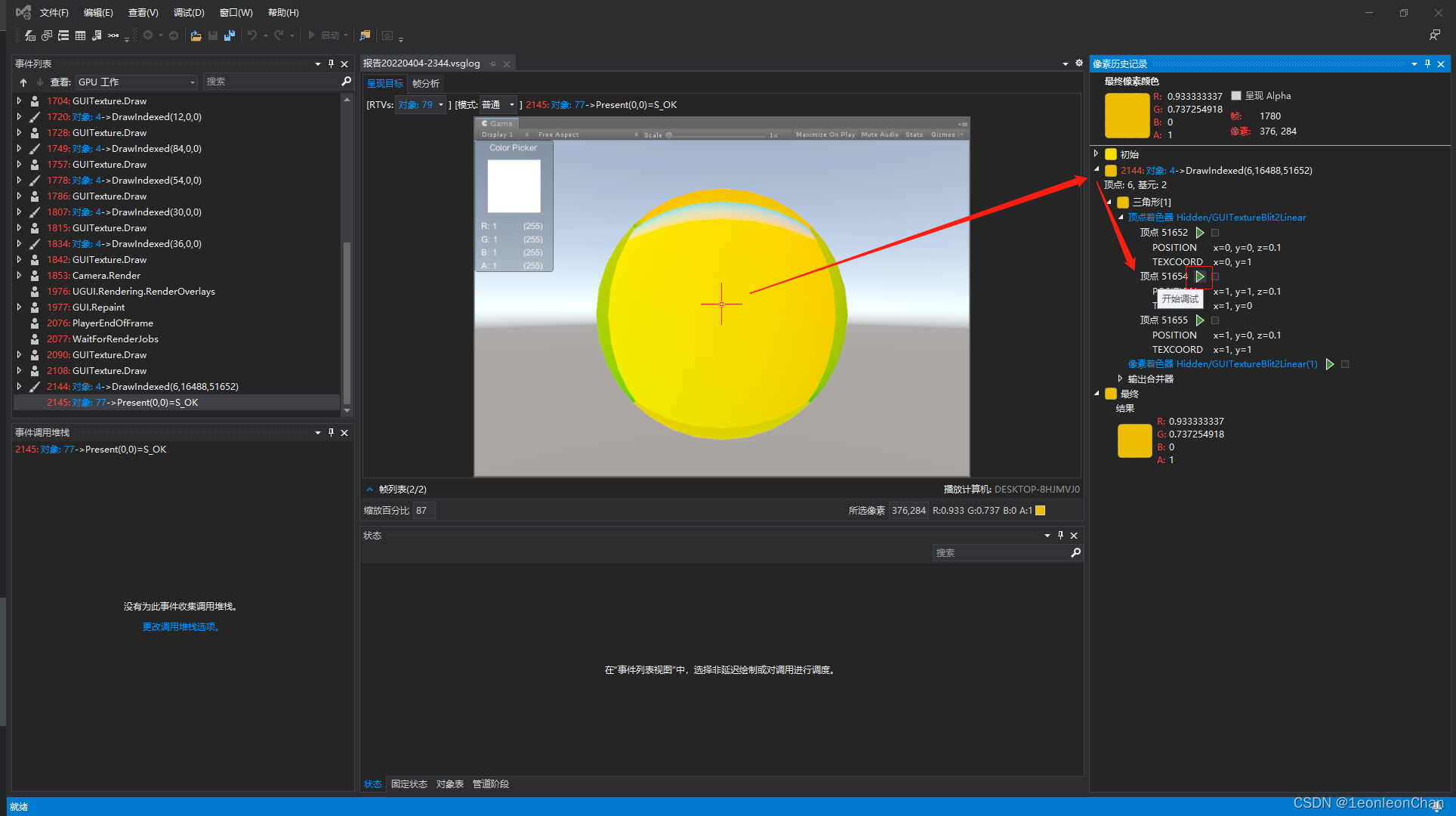Click the Undo arrow icon in toolbar
Screen dimensions: 1456x816
tap(252, 36)
